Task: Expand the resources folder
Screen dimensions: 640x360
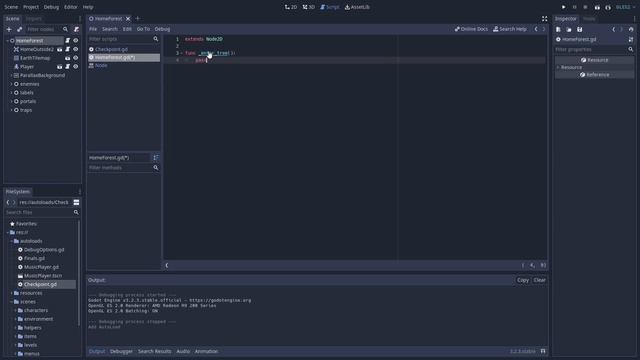Action: point(11,293)
